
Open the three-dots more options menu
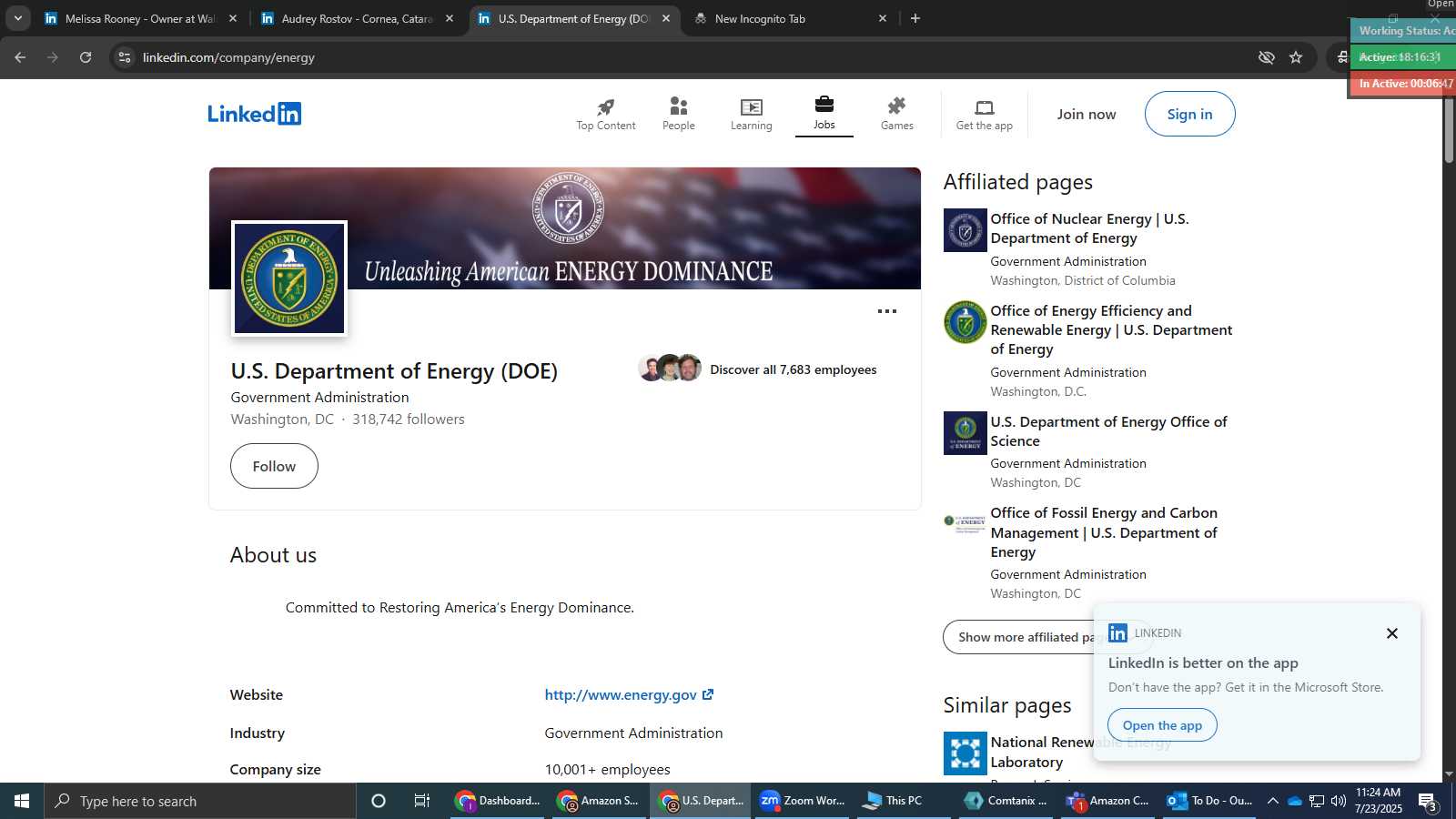[x=887, y=311]
